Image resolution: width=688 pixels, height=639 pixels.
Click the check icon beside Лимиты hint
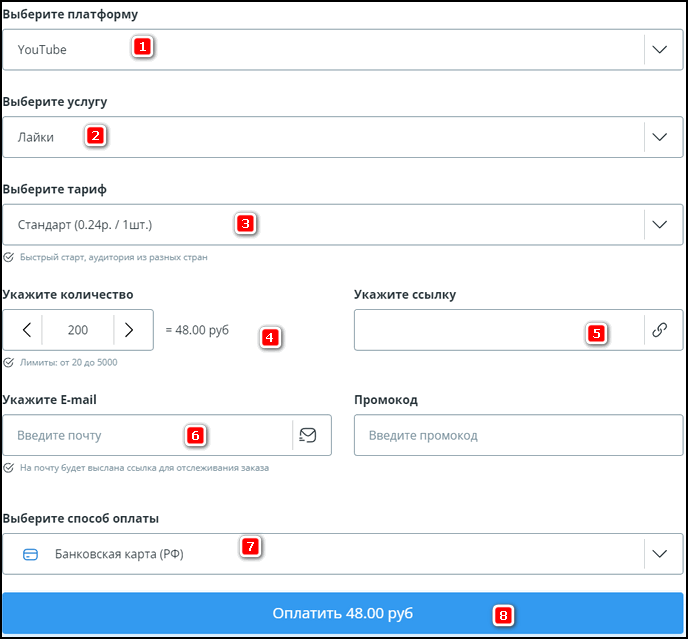click(x=8, y=363)
